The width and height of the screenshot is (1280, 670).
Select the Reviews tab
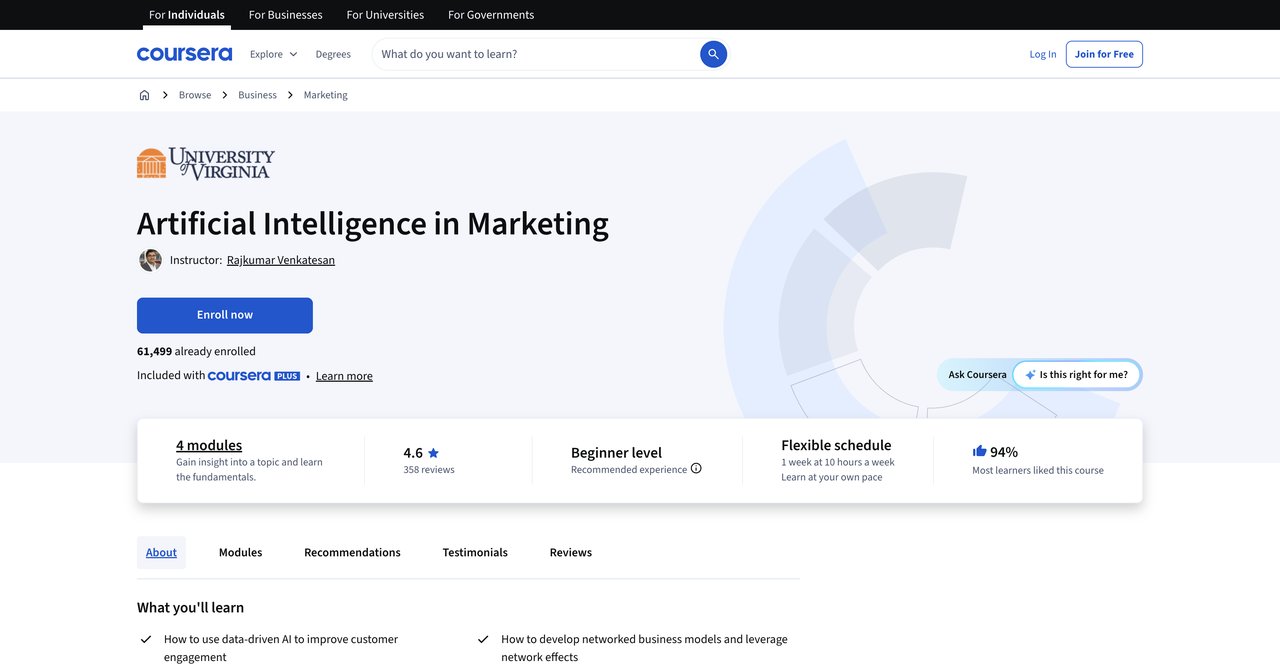571,553
